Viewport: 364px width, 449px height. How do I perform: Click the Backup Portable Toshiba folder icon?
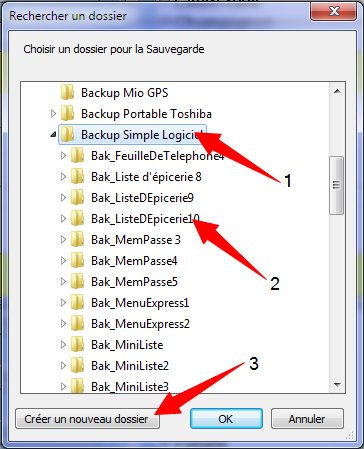[x=67, y=113]
